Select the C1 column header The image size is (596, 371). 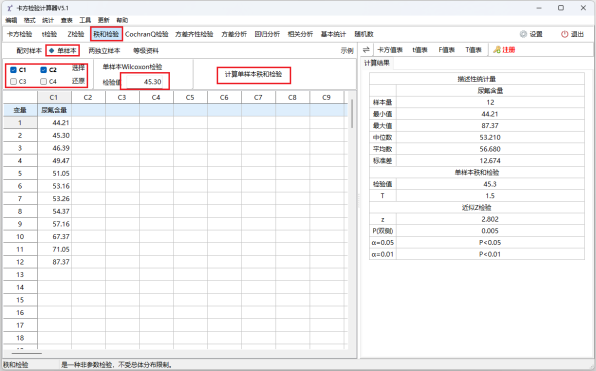coord(54,97)
